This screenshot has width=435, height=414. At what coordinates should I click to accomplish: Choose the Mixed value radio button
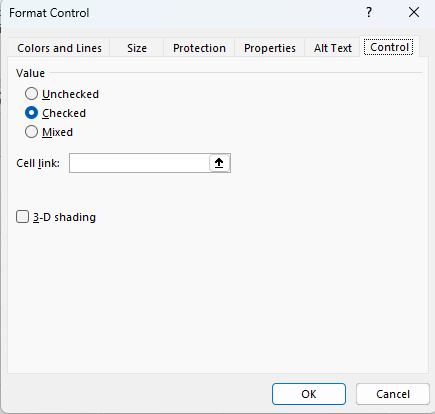(x=31, y=132)
